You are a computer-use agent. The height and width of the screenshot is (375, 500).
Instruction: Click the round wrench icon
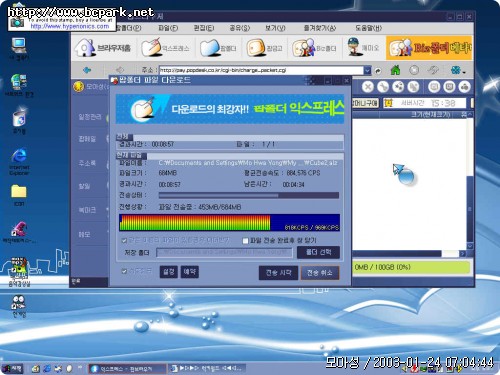click(x=383, y=87)
